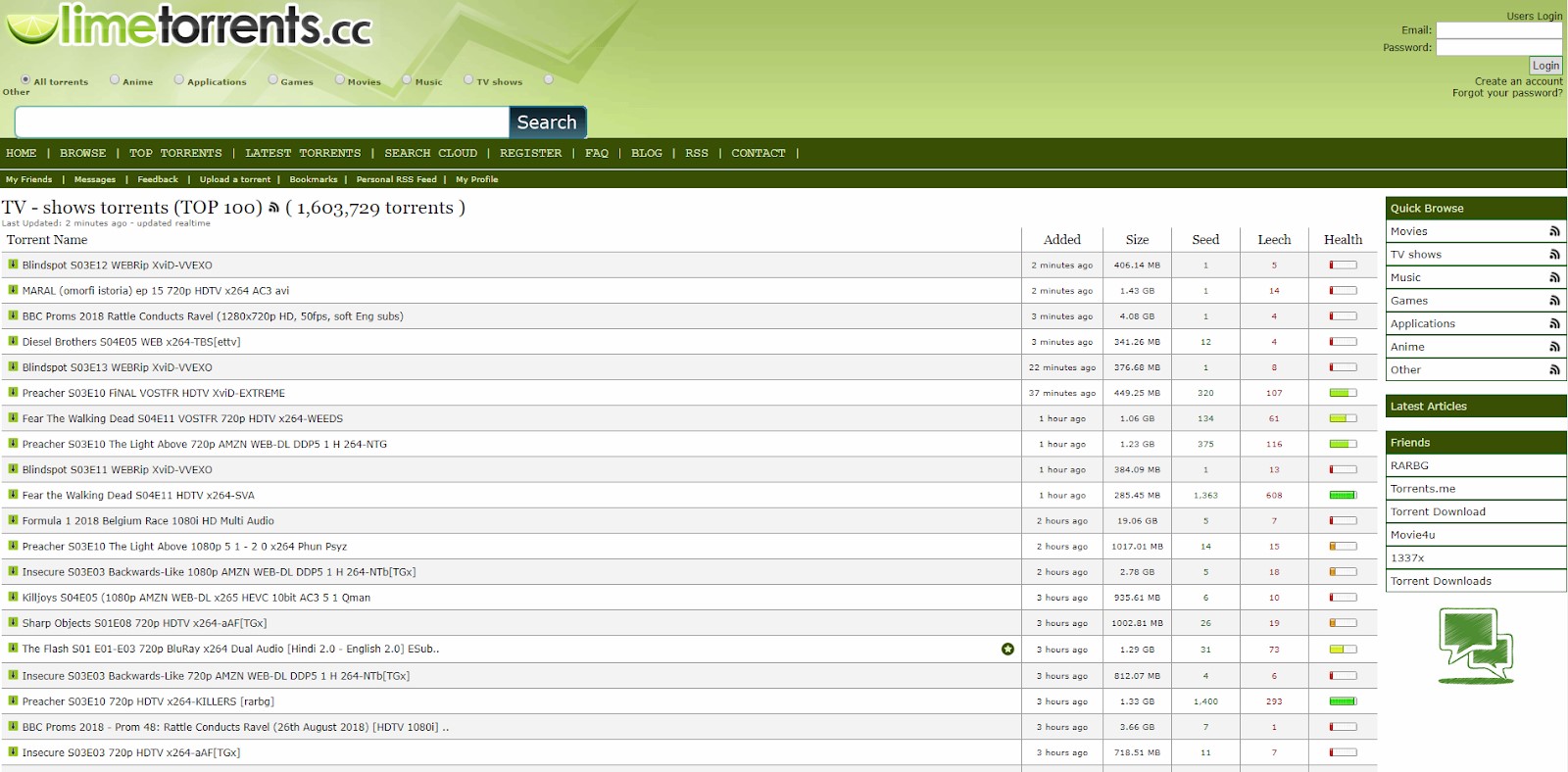
Task: Select the Movies search category radio
Action: click(339, 79)
